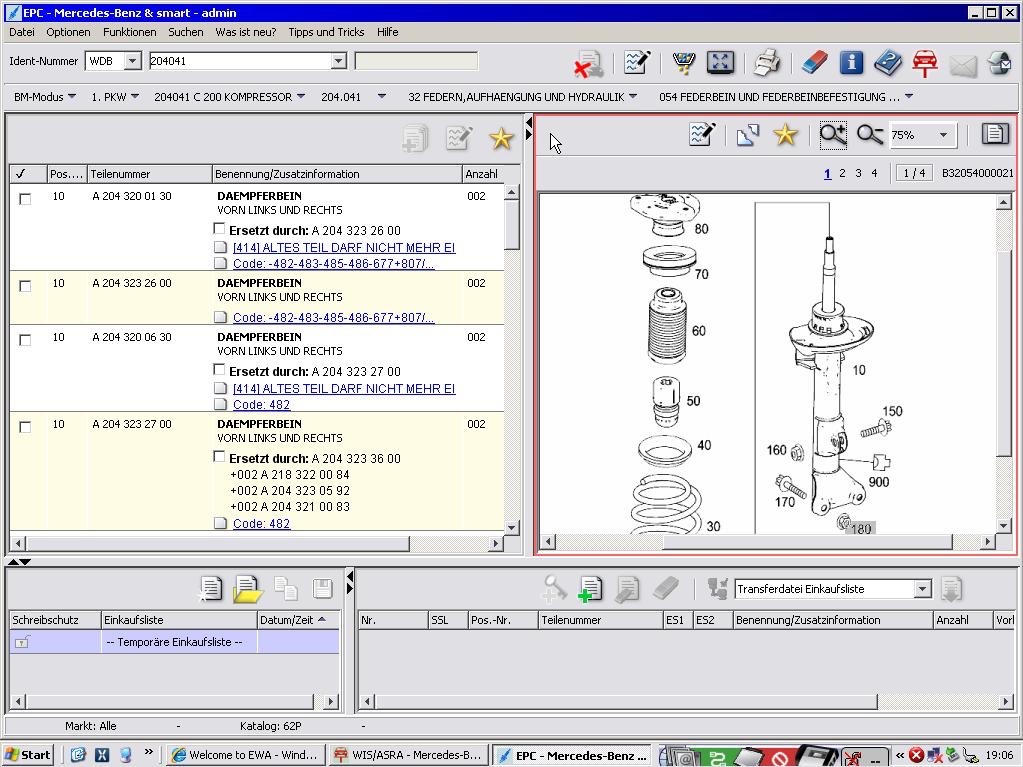Click the lock icon of temporary shopping list
Screen dimensions: 1023x767
pyautogui.click(x=22, y=642)
